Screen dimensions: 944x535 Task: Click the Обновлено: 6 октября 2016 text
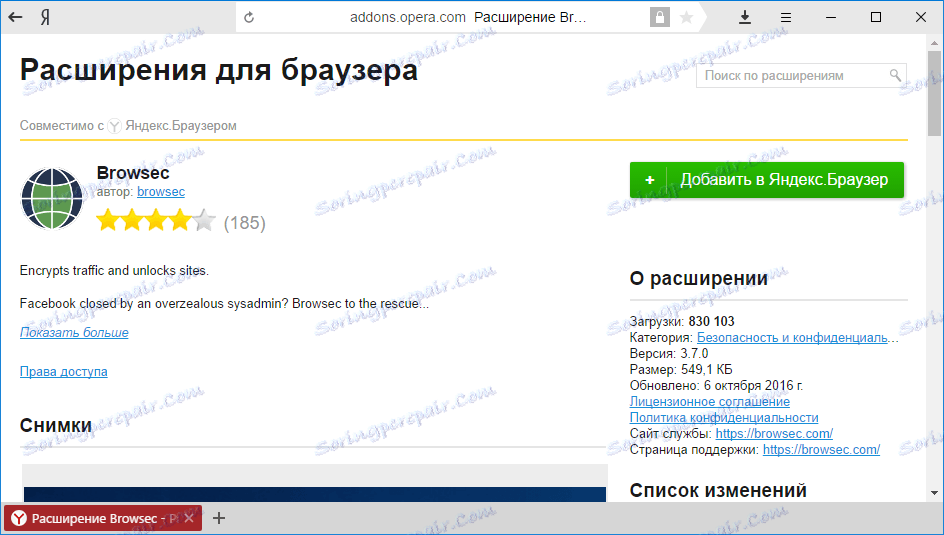coord(716,386)
